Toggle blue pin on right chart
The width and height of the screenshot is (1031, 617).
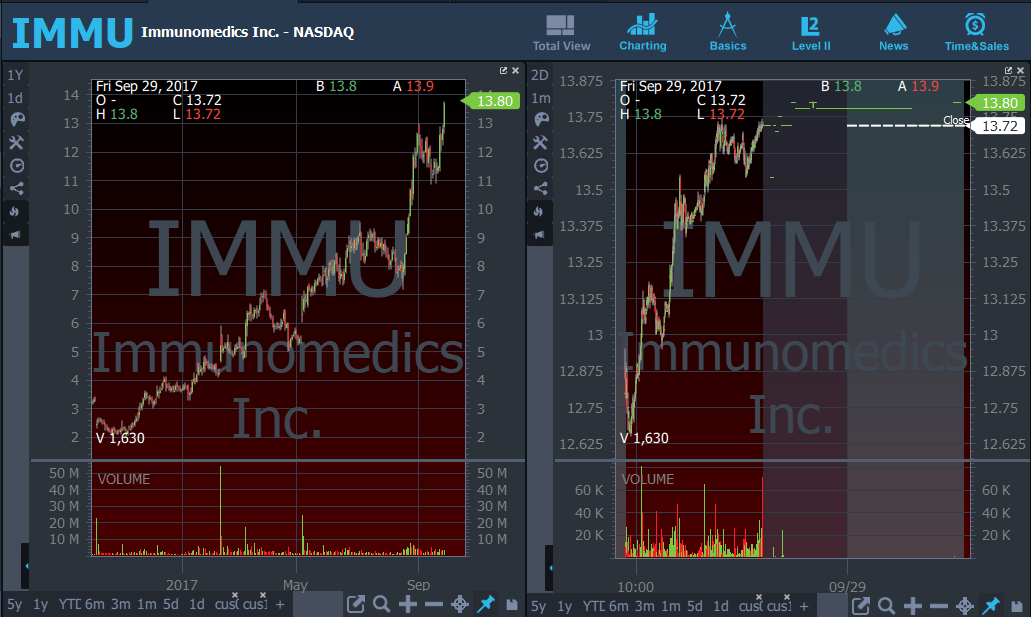pos(991,605)
